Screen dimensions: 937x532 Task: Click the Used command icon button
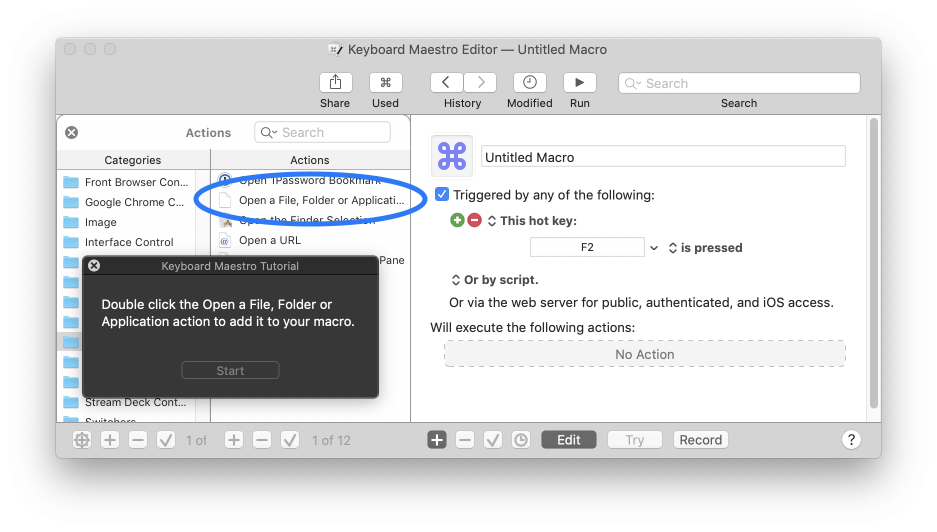point(385,82)
